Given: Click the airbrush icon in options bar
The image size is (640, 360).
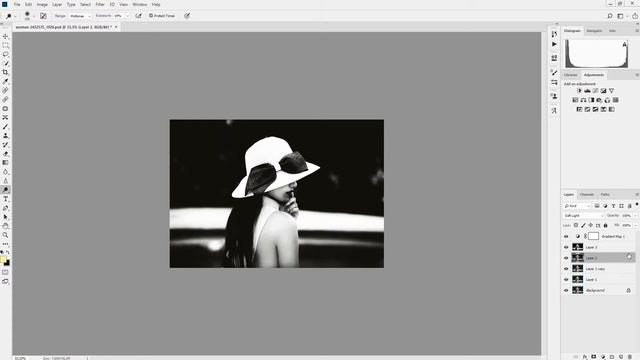Looking at the screenshot, I should click(138, 16).
